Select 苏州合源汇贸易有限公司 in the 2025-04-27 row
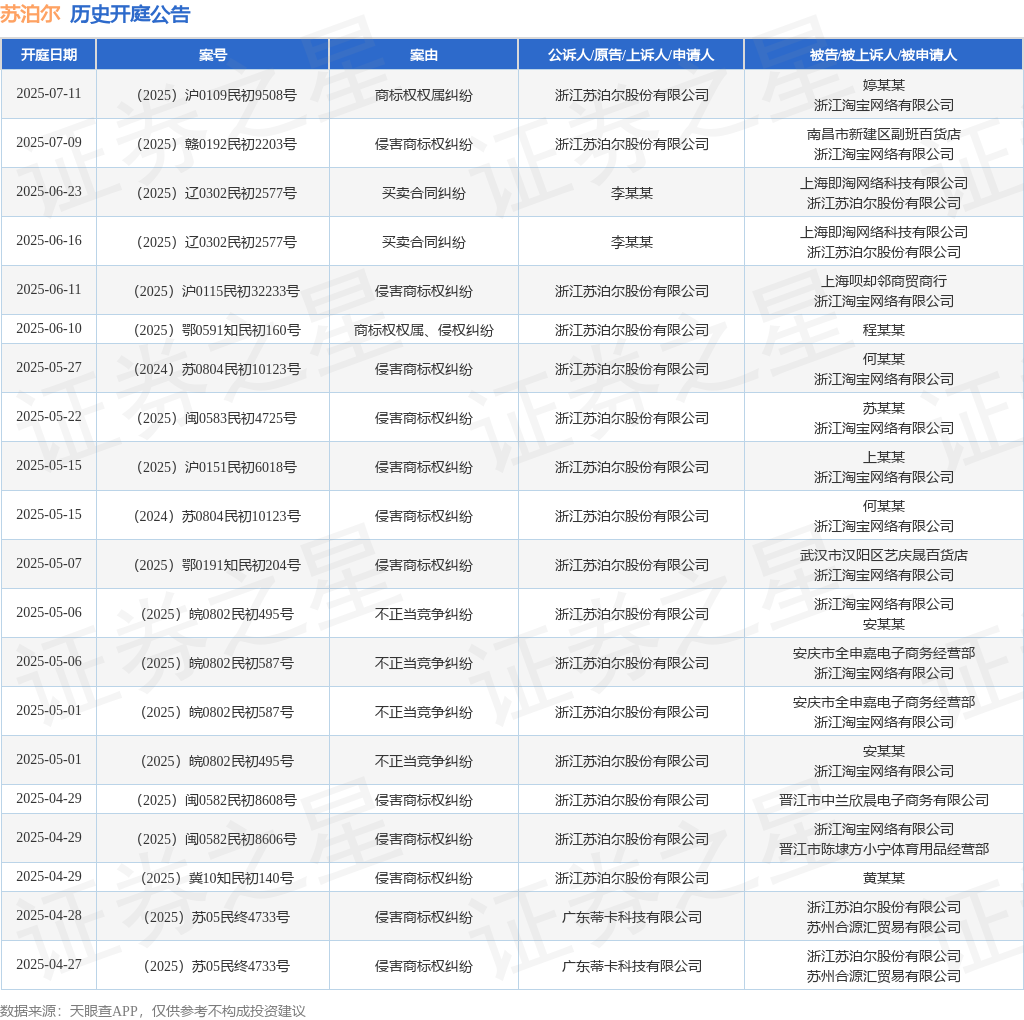 coord(884,977)
